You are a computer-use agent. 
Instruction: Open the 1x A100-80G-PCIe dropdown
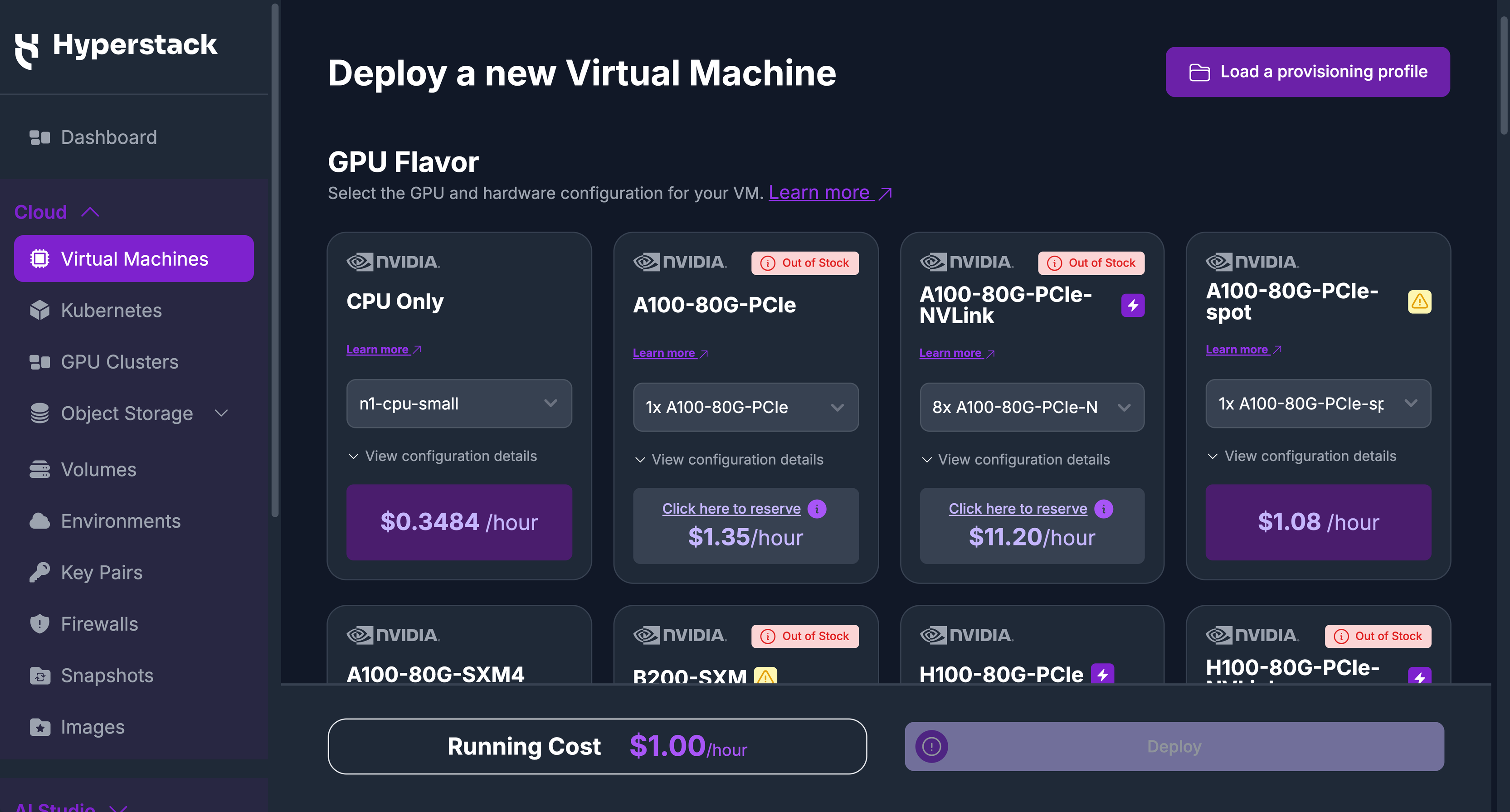pos(745,407)
